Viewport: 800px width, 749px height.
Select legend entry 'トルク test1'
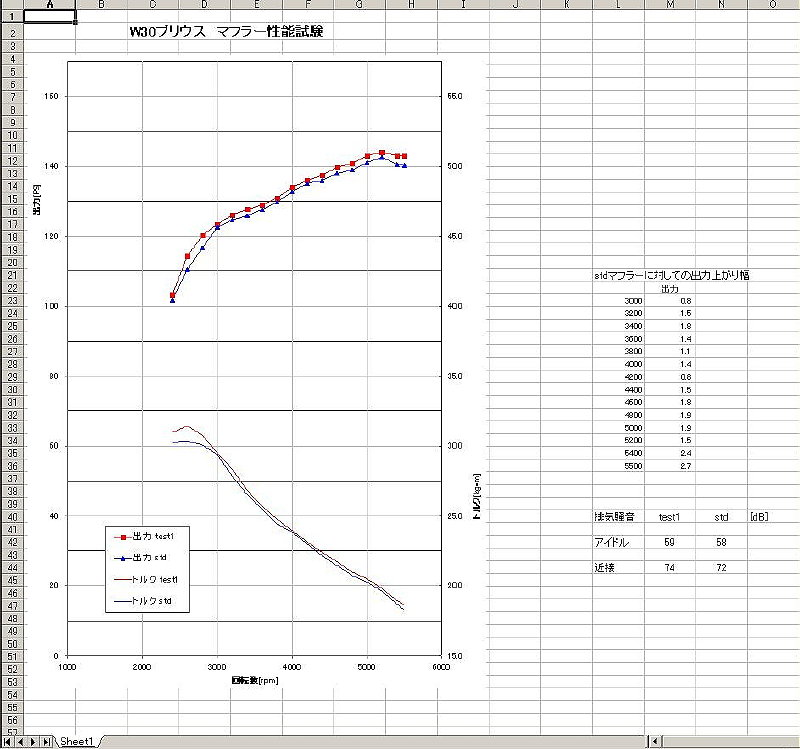146,580
